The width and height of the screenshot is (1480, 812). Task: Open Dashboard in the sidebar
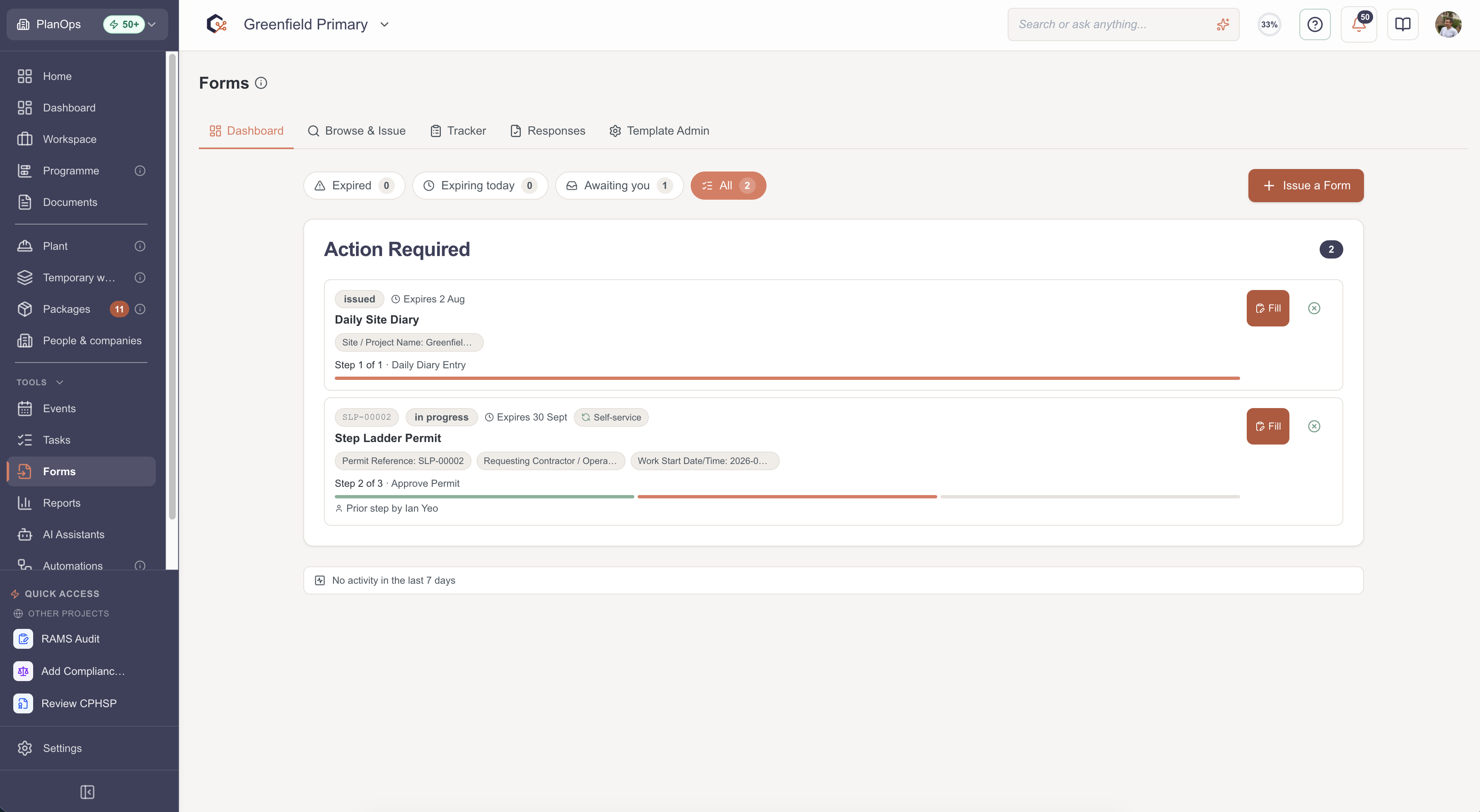[81, 108]
